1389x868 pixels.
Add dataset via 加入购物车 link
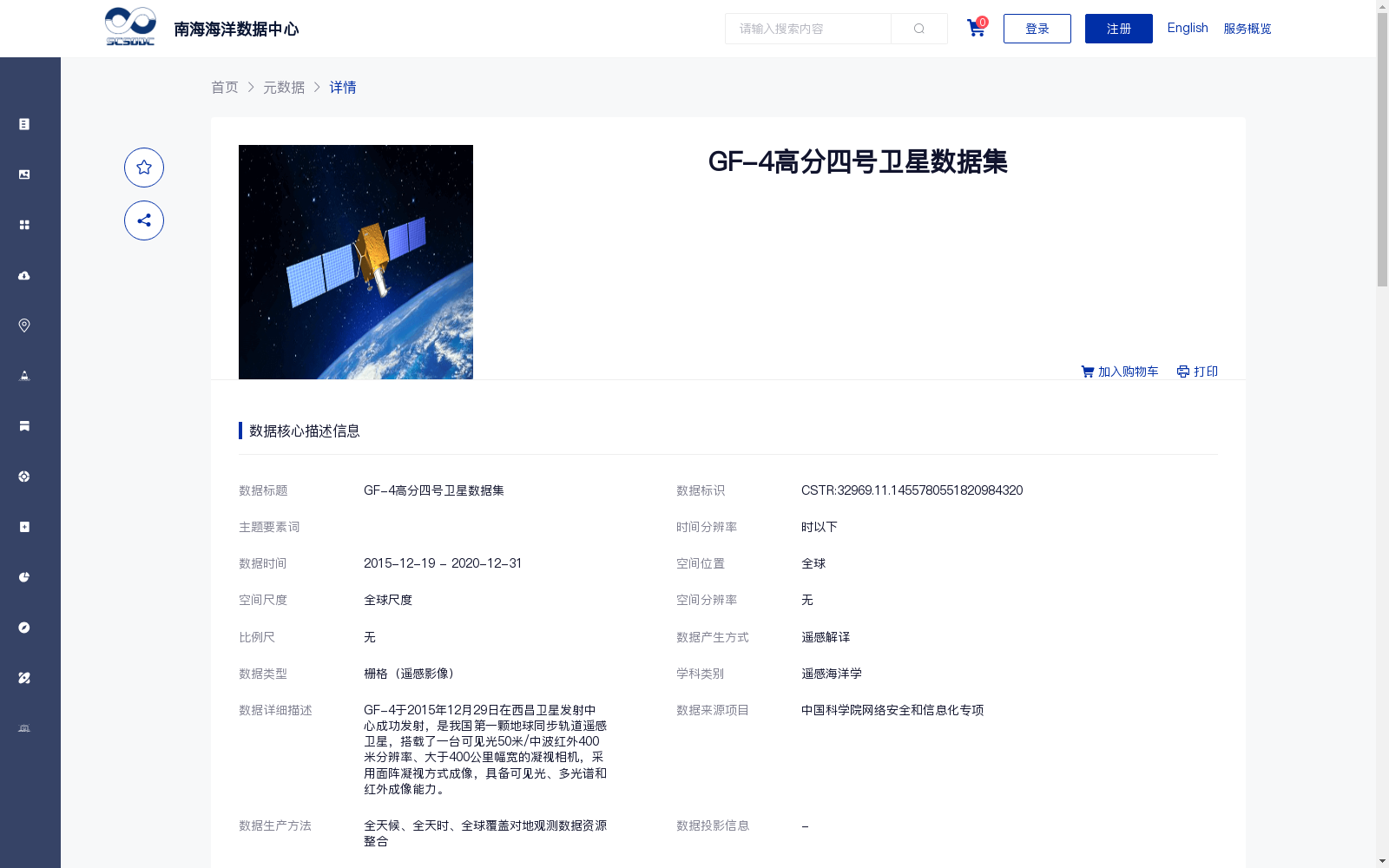tap(1119, 371)
